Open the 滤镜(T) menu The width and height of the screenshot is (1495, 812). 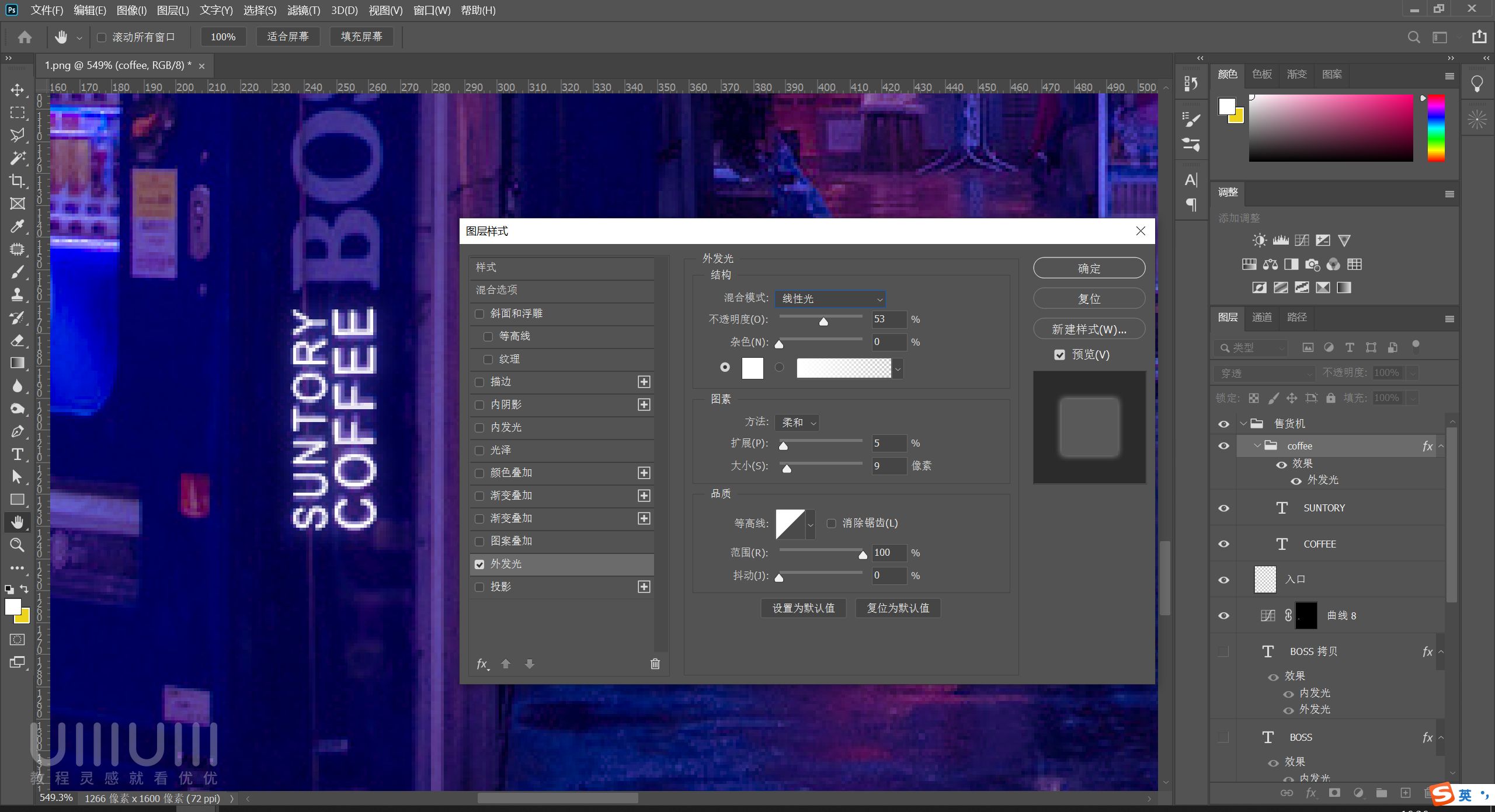tap(304, 11)
